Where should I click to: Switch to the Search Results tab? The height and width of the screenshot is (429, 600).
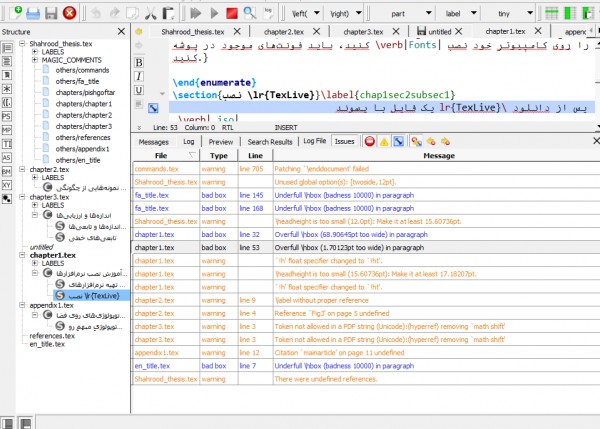pyautogui.click(x=269, y=142)
